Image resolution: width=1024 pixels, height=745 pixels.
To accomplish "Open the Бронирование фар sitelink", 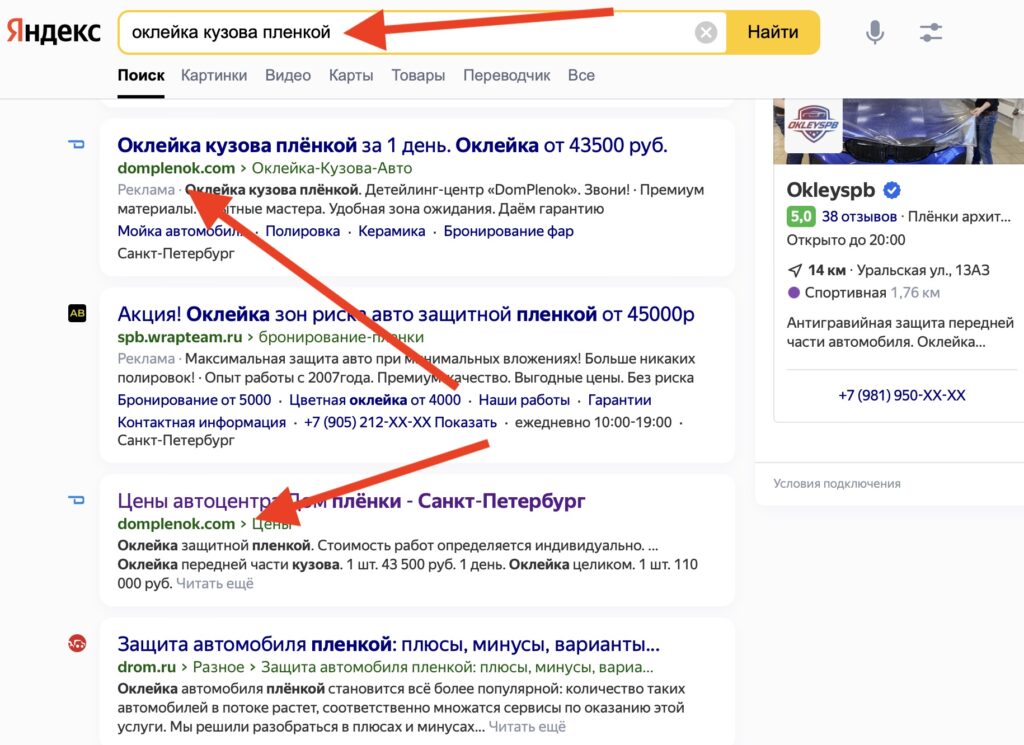I will pos(509,231).
